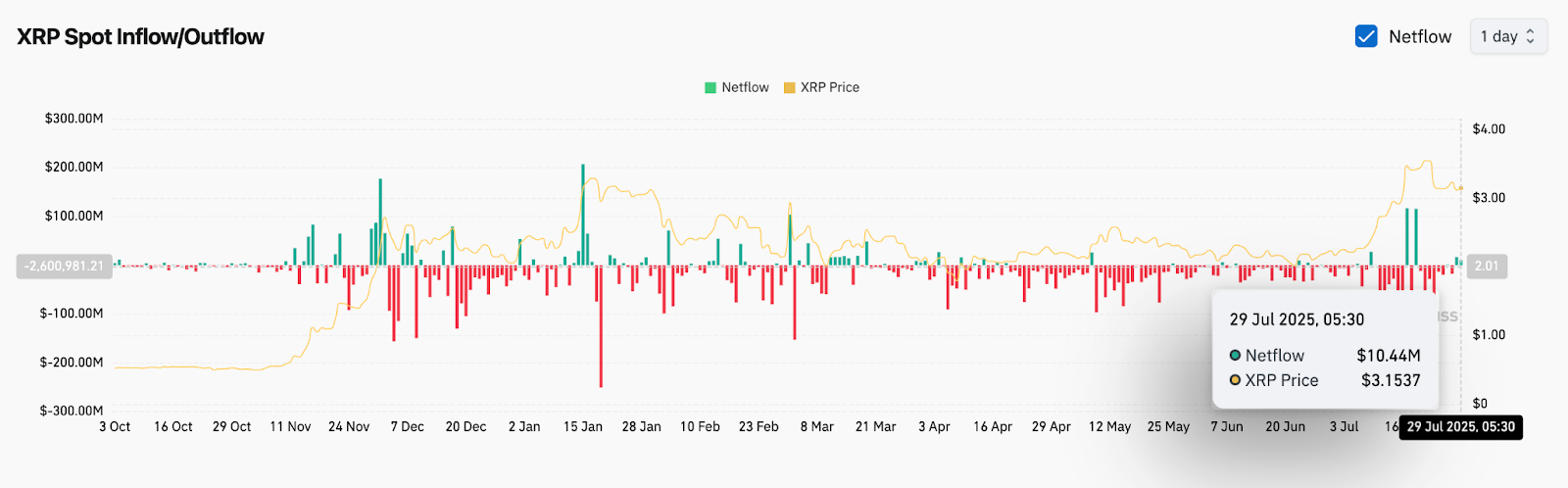Click the green Netflow dot in tooltip
Screen dimensions: 1568x488
coord(1235,355)
